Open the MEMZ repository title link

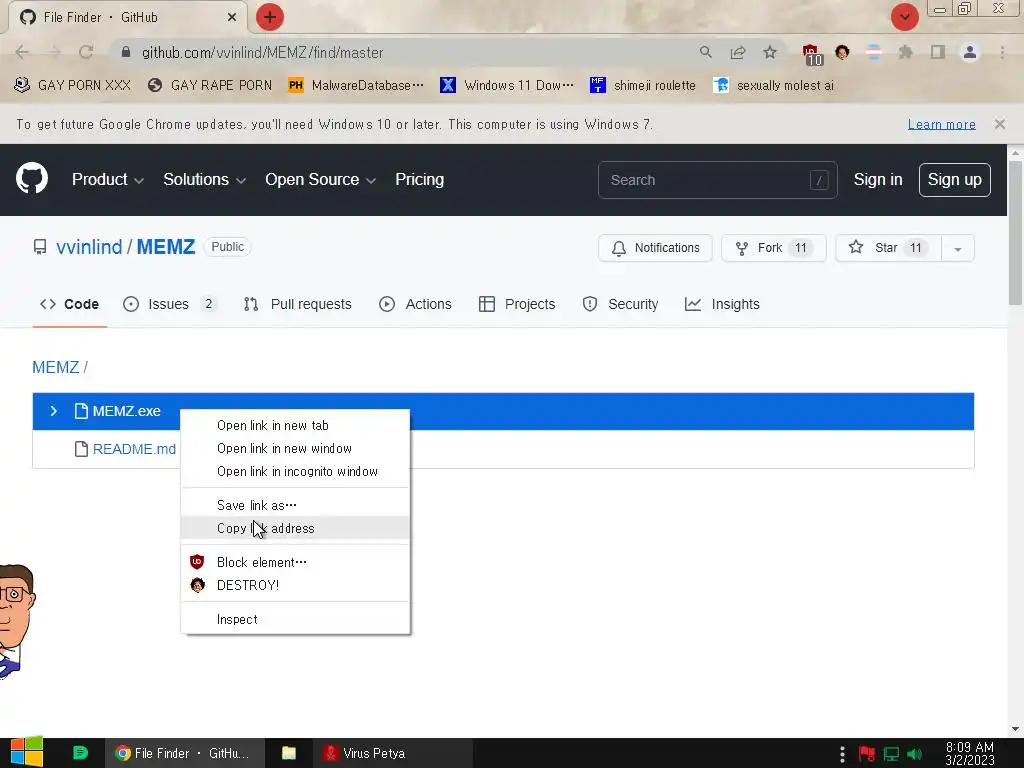tap(166, 247)
